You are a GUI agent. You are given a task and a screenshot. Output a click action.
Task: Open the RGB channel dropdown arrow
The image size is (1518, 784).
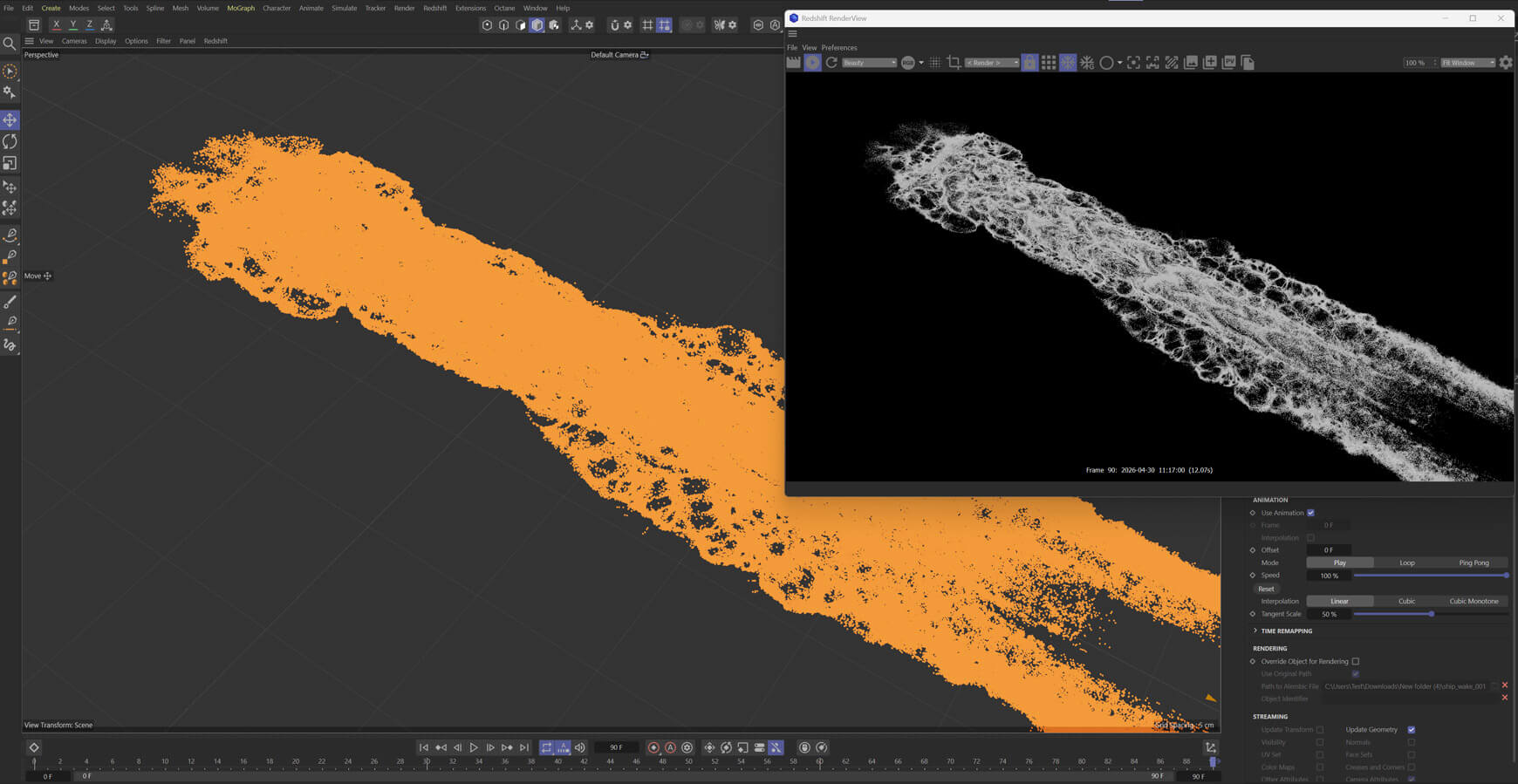tap(921, 63)
